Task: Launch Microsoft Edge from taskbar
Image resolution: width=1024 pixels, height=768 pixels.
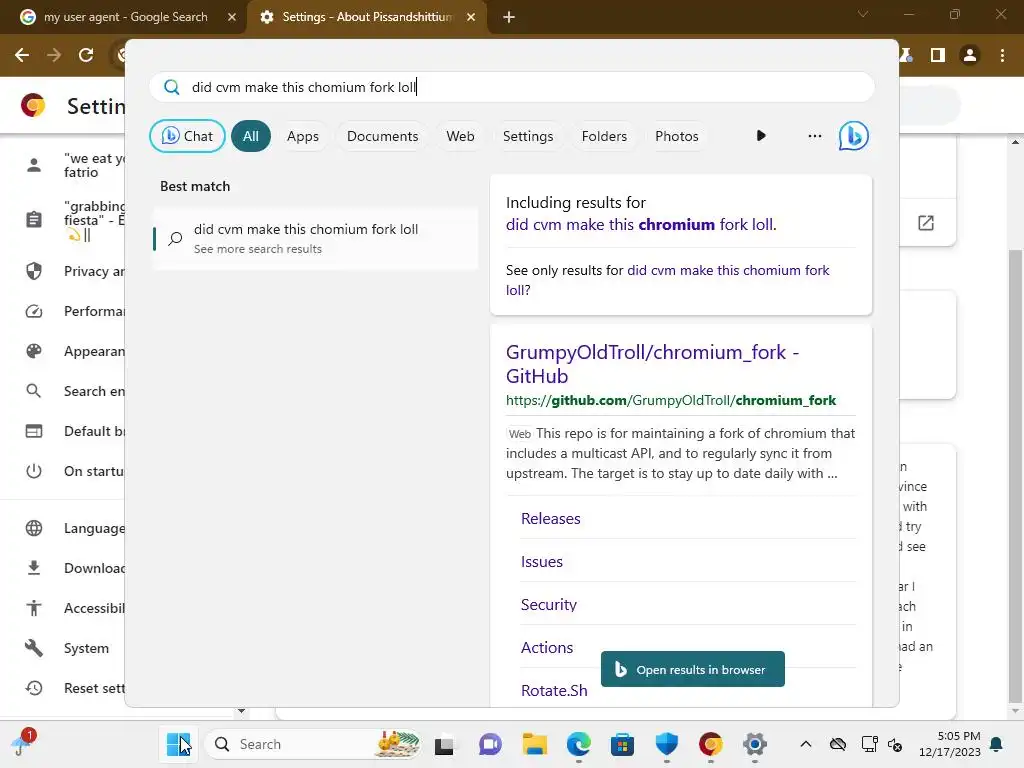Action: click(579, 744)
